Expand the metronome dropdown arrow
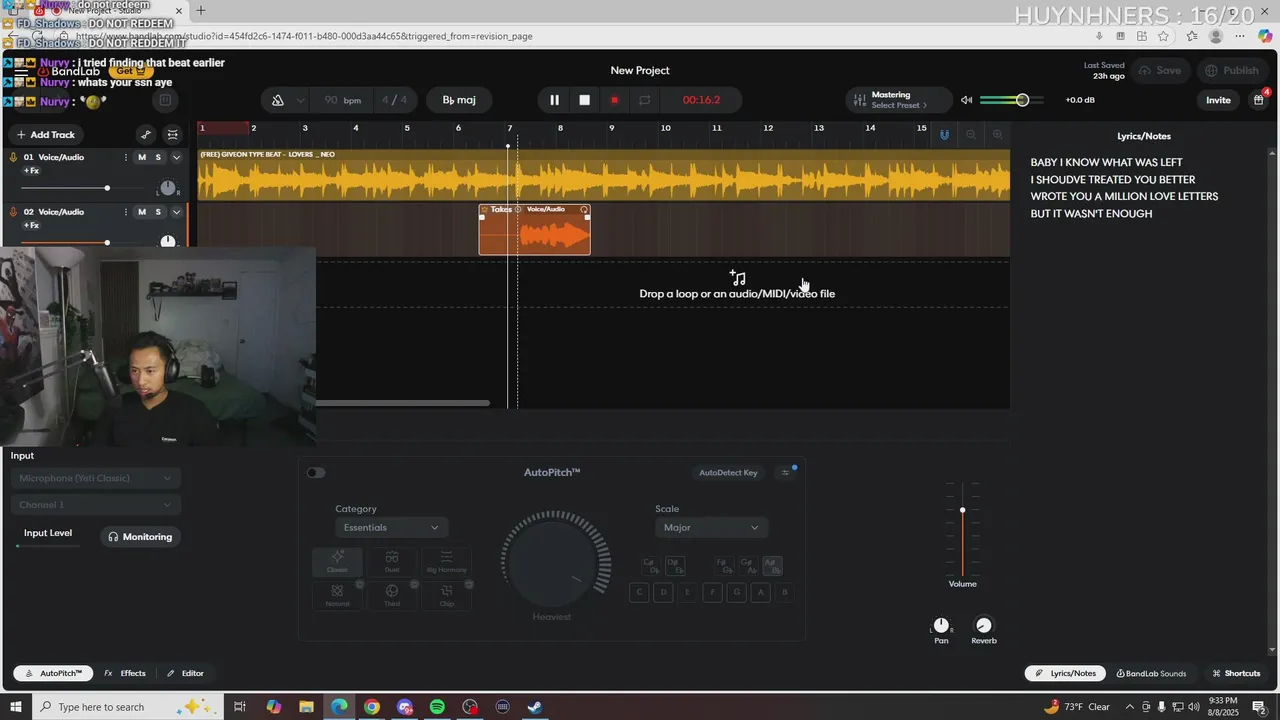The image size is (1280, 720). (x=300, y=100)
